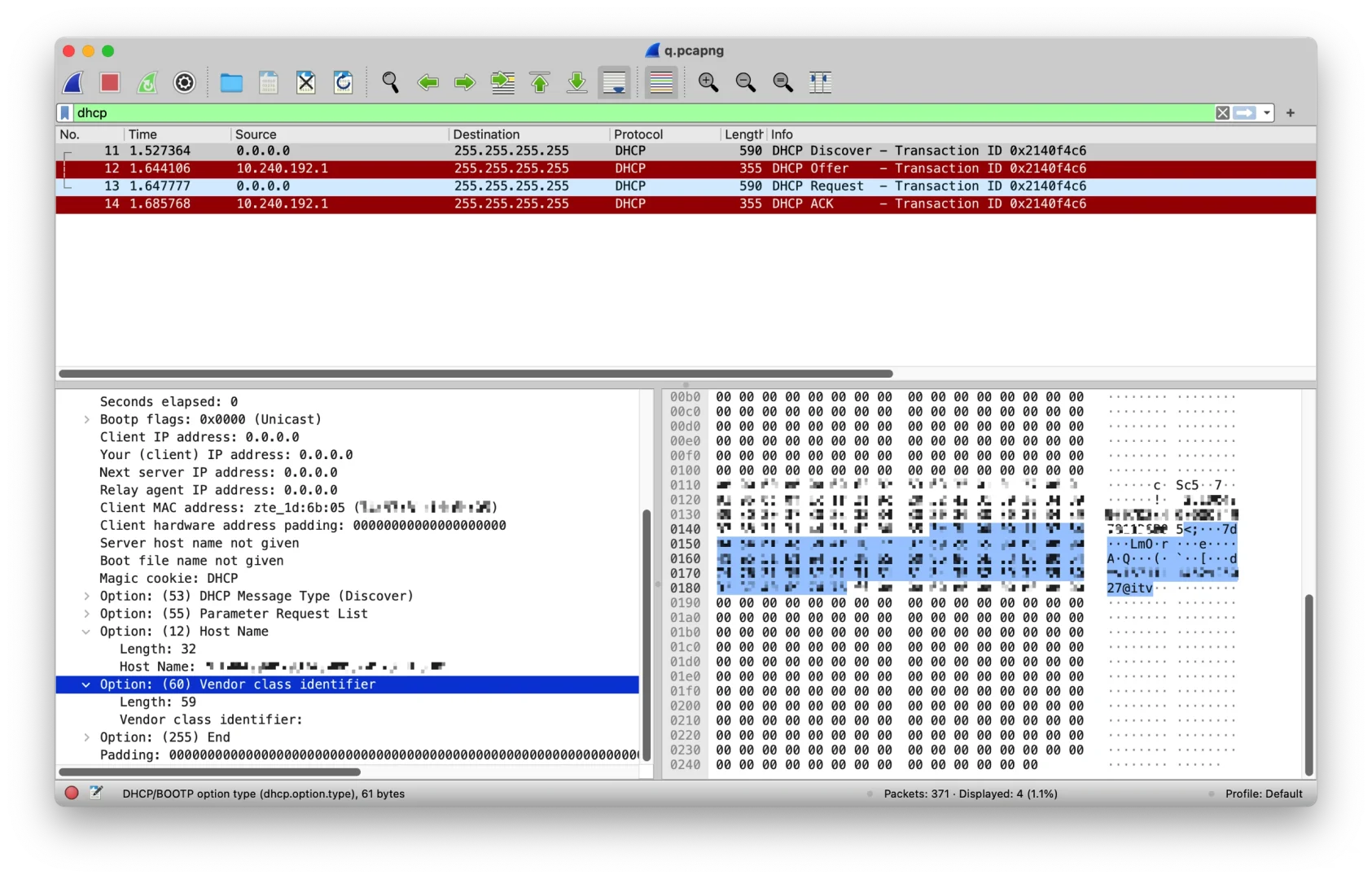Click Profile: Default in status bar

(x=1264, y=794)
